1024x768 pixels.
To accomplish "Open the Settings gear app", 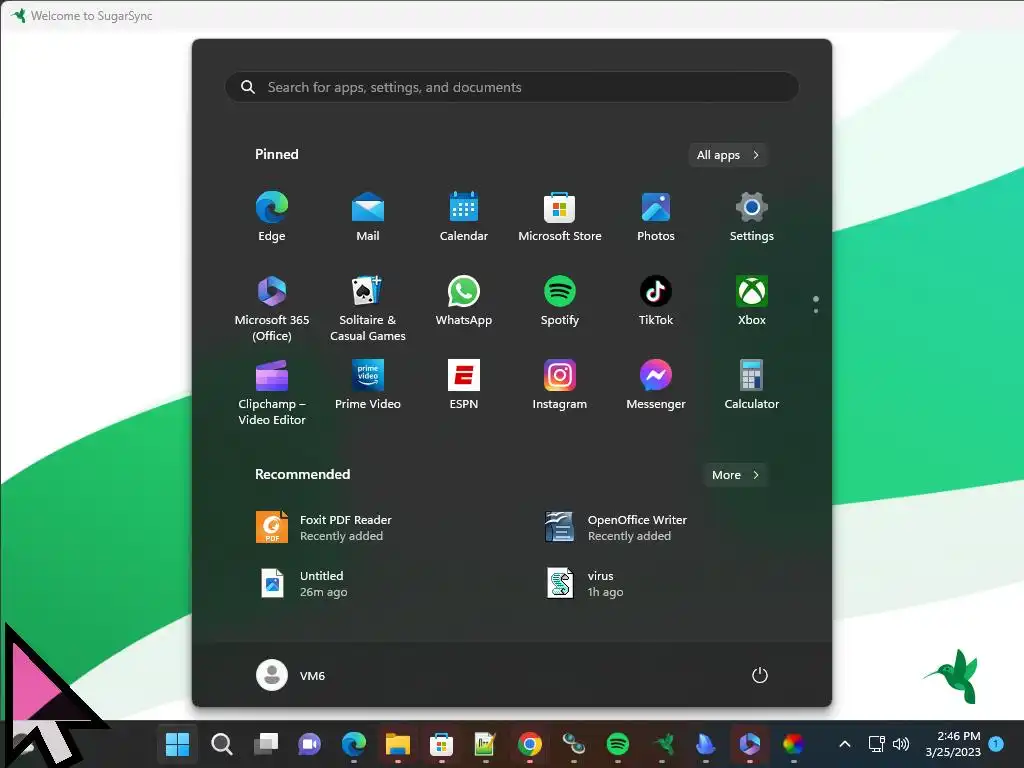I will pos(752,216).
